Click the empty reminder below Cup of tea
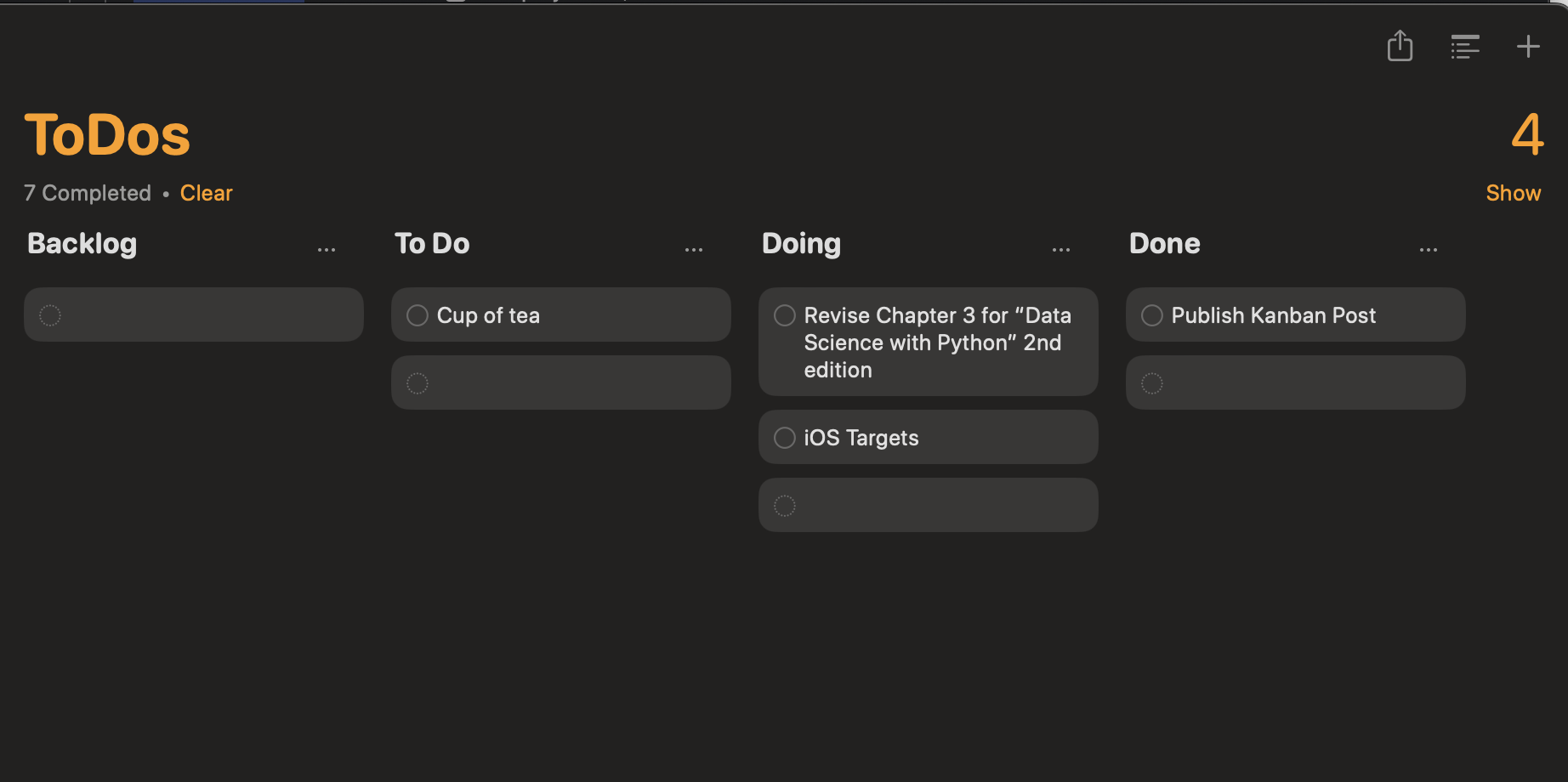The image size is (1568, 782). click(560, 382)
